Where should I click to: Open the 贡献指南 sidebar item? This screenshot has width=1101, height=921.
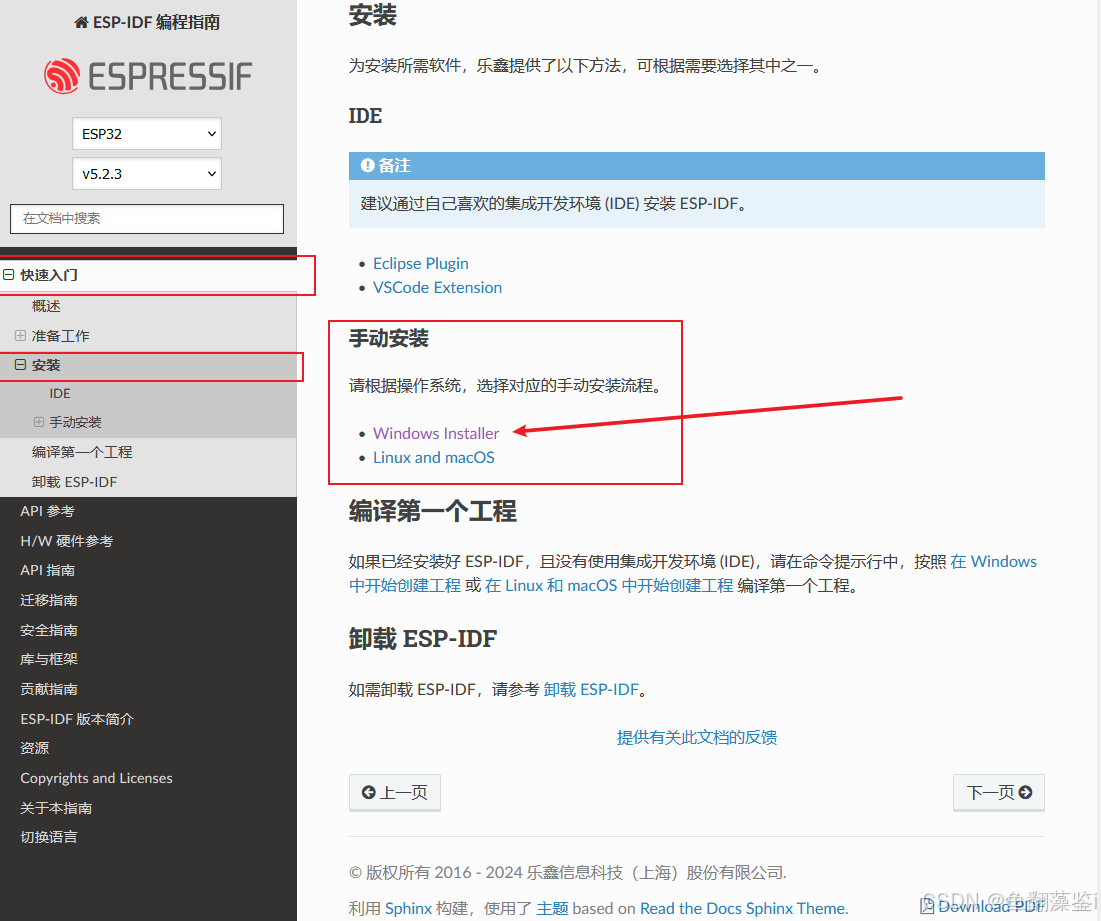[x=49, y=689]
